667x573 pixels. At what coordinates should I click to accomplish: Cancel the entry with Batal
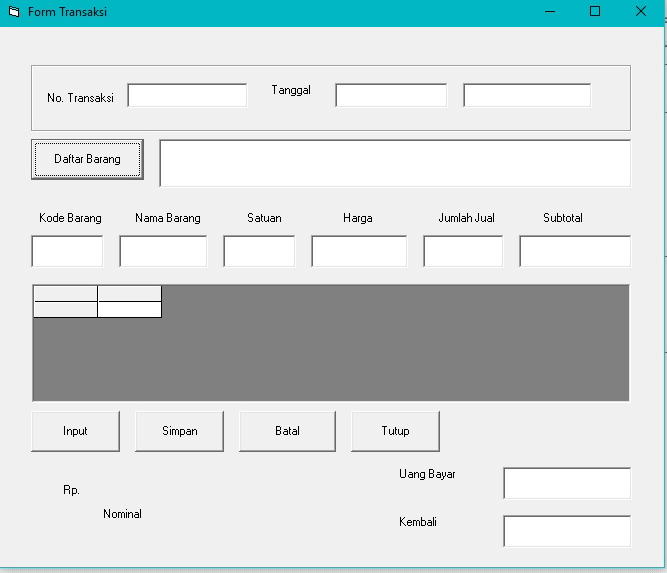coord(287,431)
